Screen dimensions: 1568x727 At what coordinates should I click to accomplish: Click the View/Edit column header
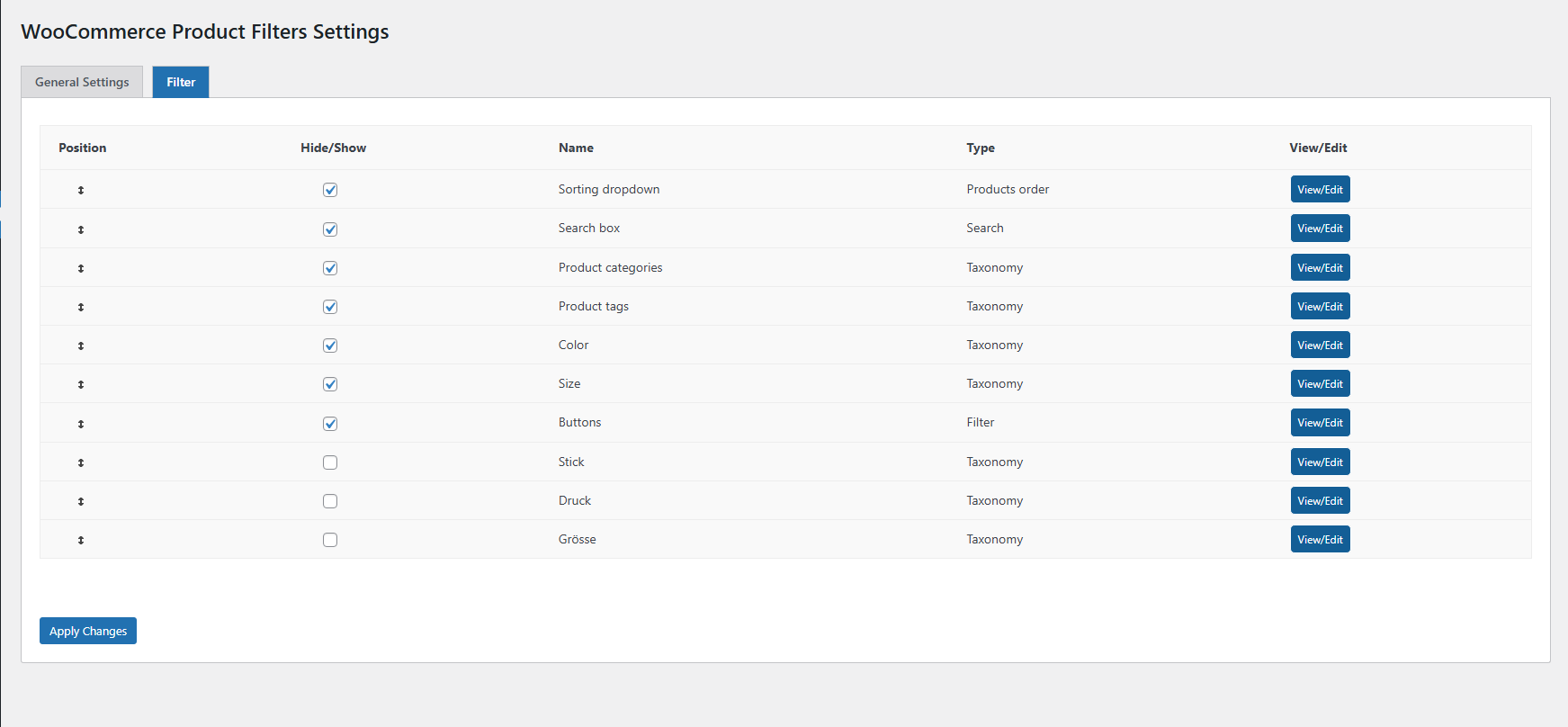coord(1318,148)
